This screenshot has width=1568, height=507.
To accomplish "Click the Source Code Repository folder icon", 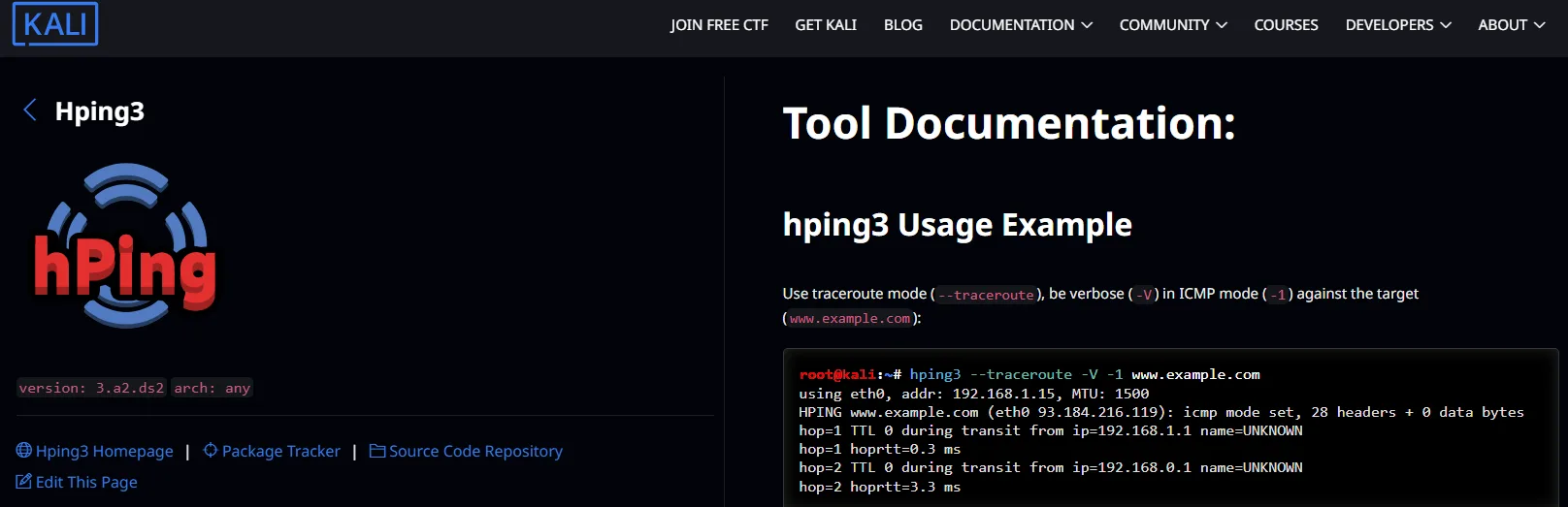I will 377,451.
